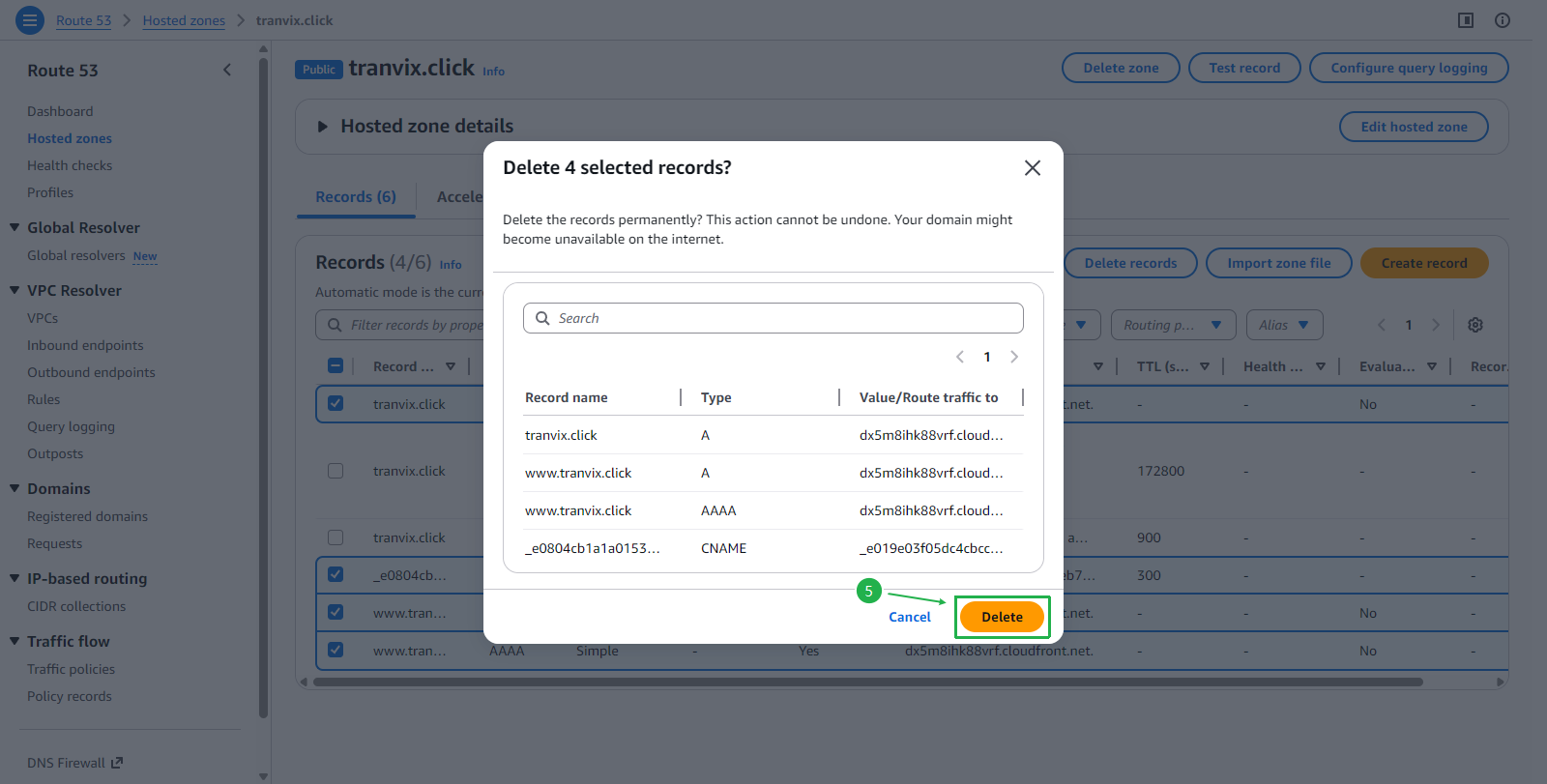The width and height of the screenshot is (1547, 784).
Task: Click Import zone file button
Action: [x=1279, y=263]
